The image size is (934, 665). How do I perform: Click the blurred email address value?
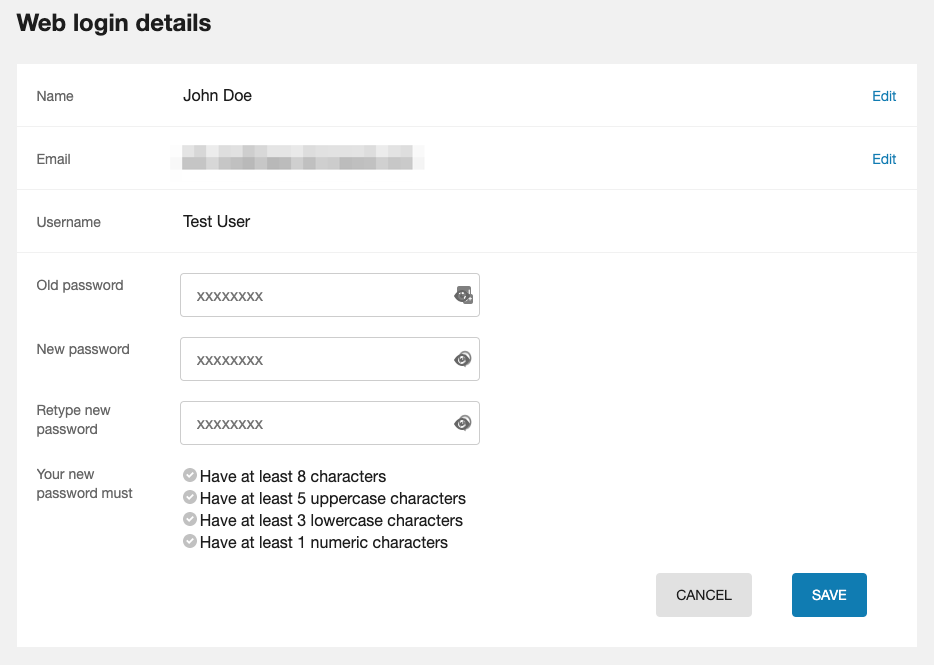pos(297,158)
